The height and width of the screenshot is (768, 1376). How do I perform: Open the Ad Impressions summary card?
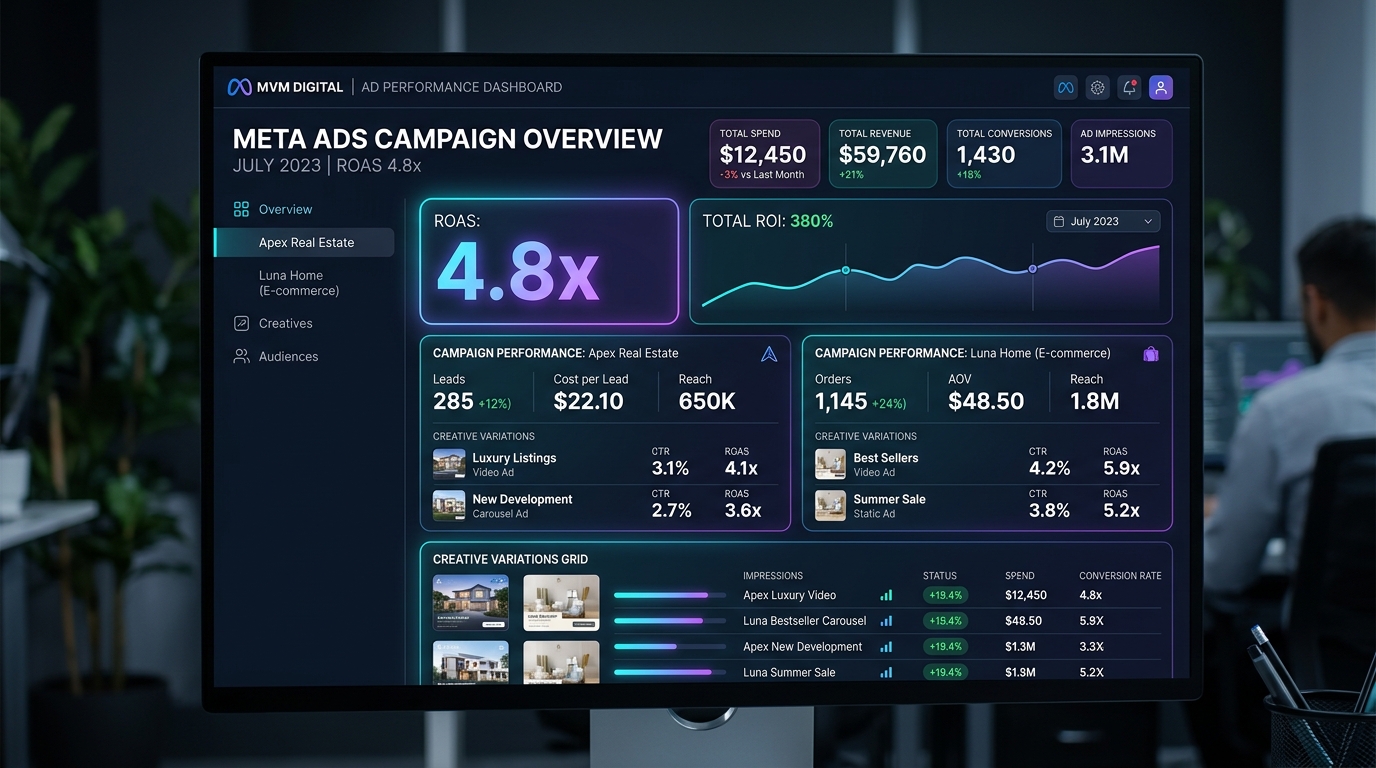pos(1121,154)
